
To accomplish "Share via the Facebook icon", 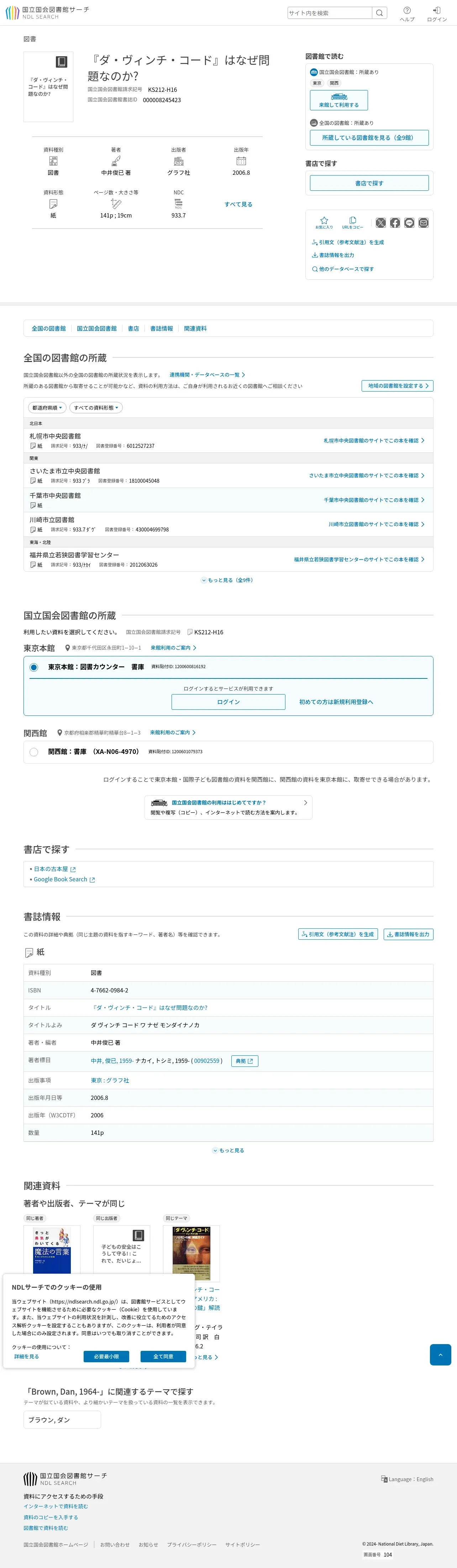I will 395,223.
